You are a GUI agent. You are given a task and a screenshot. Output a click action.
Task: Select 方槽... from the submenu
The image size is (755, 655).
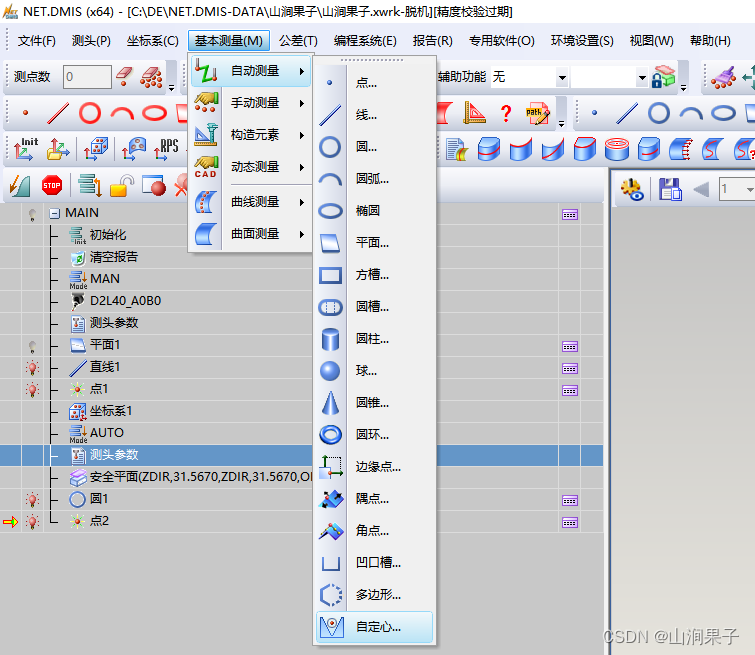[x=374, y=275]
